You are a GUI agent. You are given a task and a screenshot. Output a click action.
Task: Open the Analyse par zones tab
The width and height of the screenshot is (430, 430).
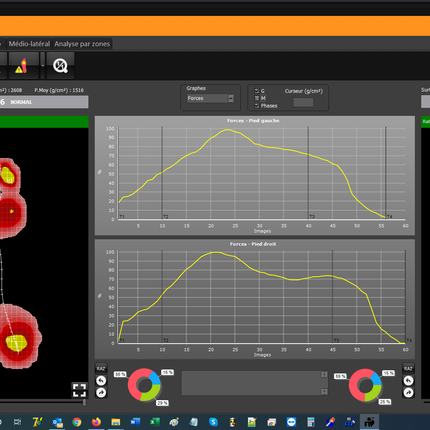pos(82,44)
